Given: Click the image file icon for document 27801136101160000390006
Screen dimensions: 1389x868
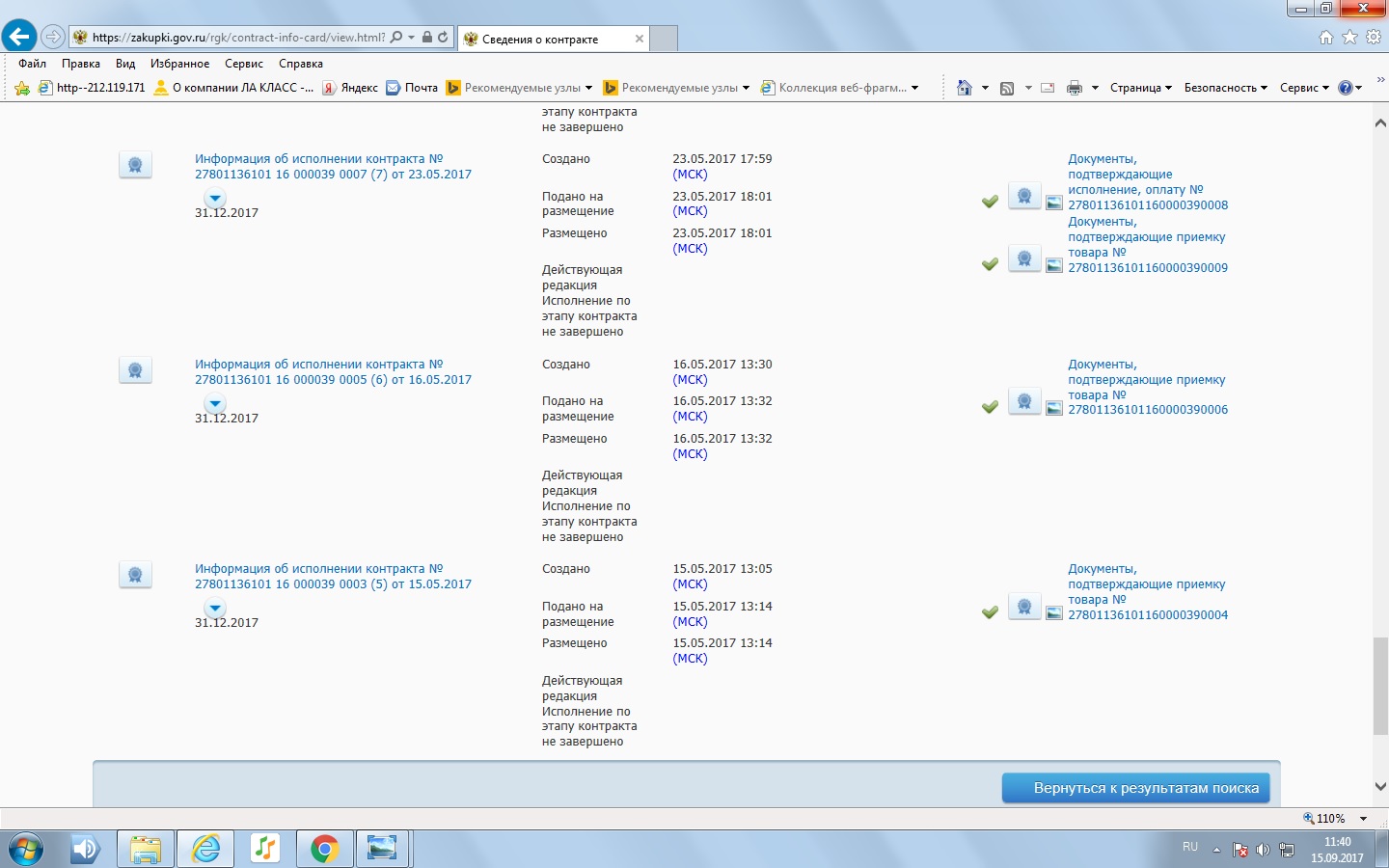Looking at the screenshot, I should click(1054, 408).
